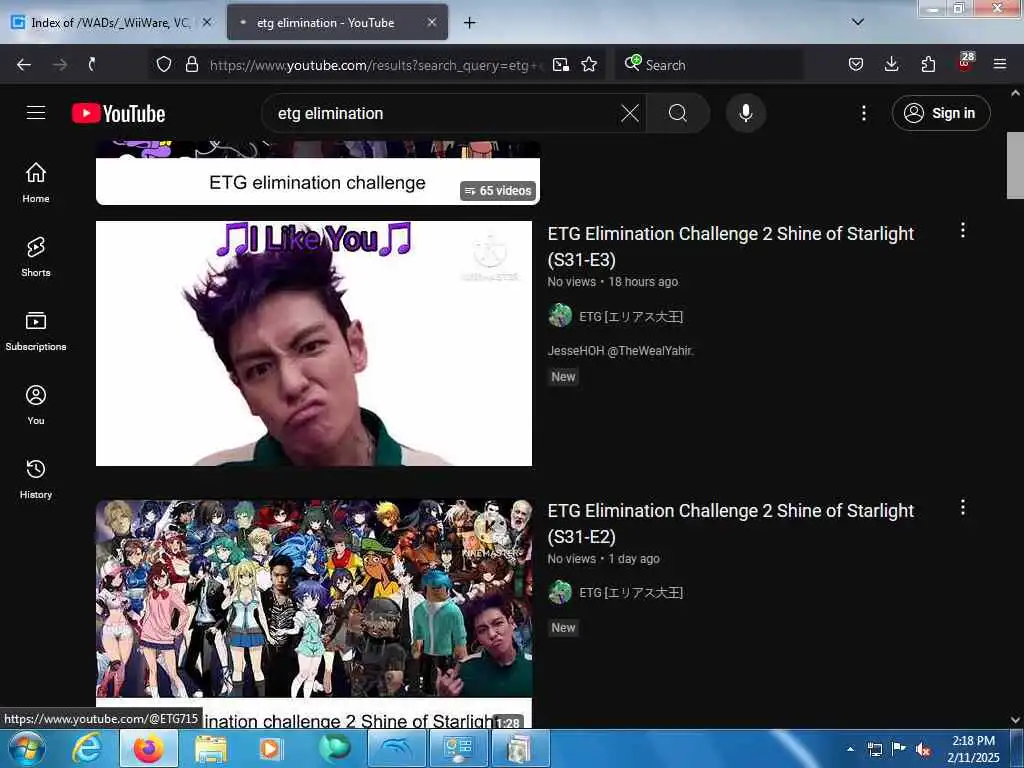
Task: Click the channel avatar under S31-E2
Action: [560, 592]
